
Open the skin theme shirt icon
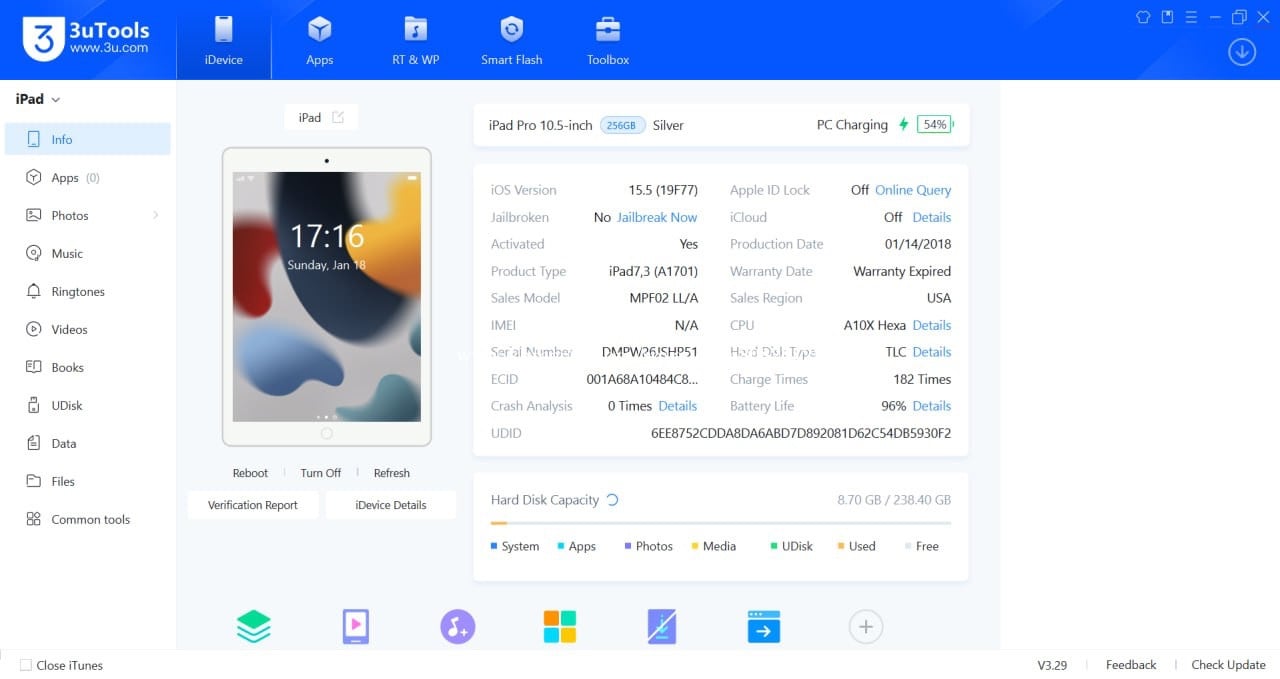1144,17
